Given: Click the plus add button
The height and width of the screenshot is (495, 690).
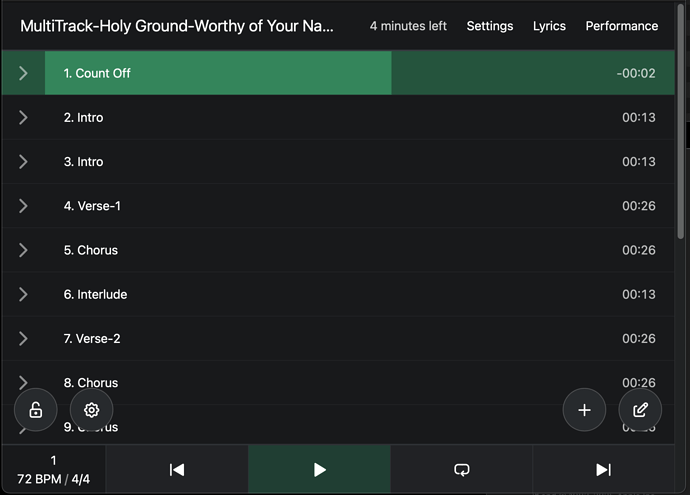Looking at the screenshot, I should pos(584,410).
